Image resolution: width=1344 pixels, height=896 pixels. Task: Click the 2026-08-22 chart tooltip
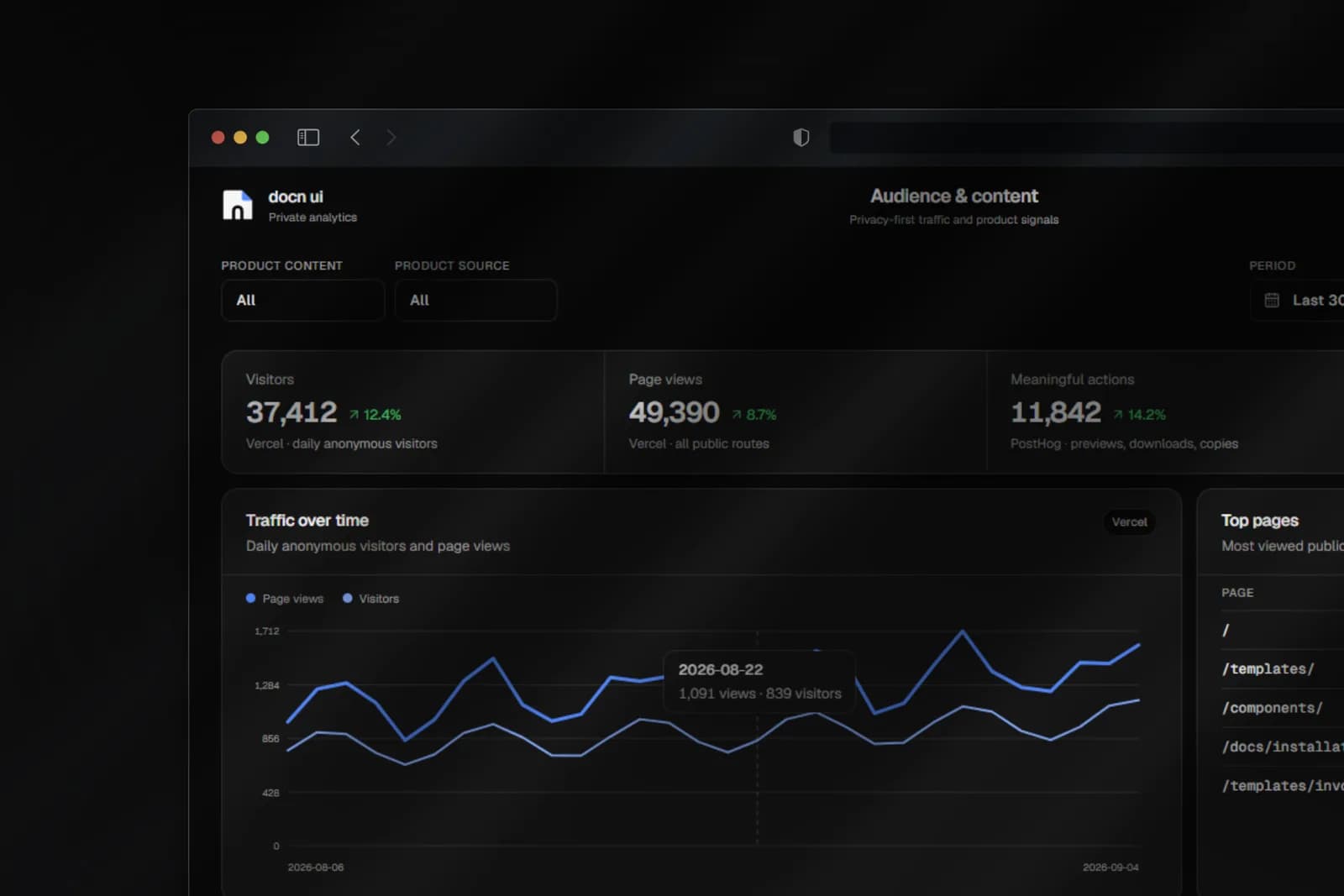pos(759,681)
